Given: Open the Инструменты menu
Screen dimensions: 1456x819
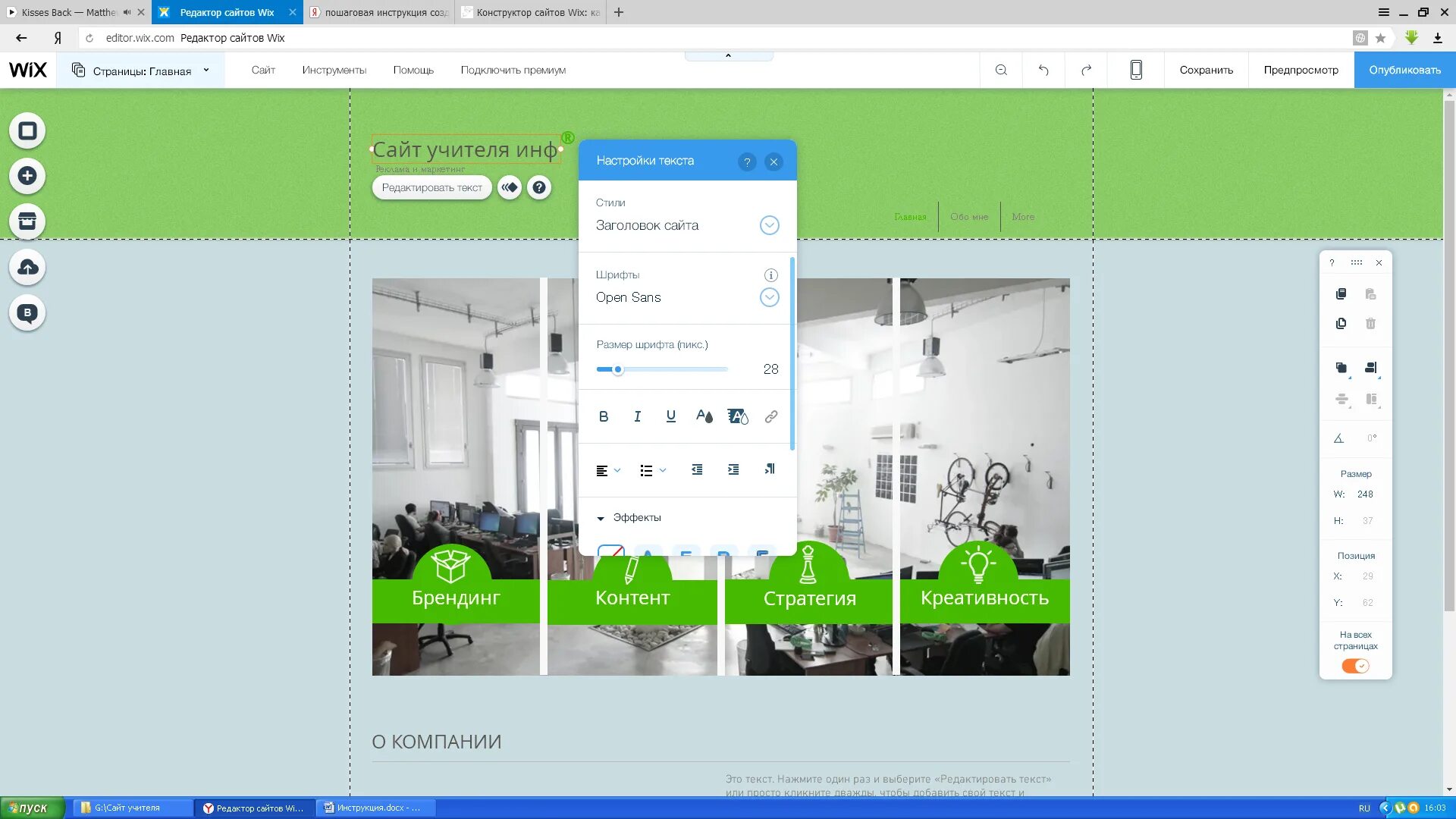Looking at the screenshot, I should pyautogui.click(x=334, y=70).
